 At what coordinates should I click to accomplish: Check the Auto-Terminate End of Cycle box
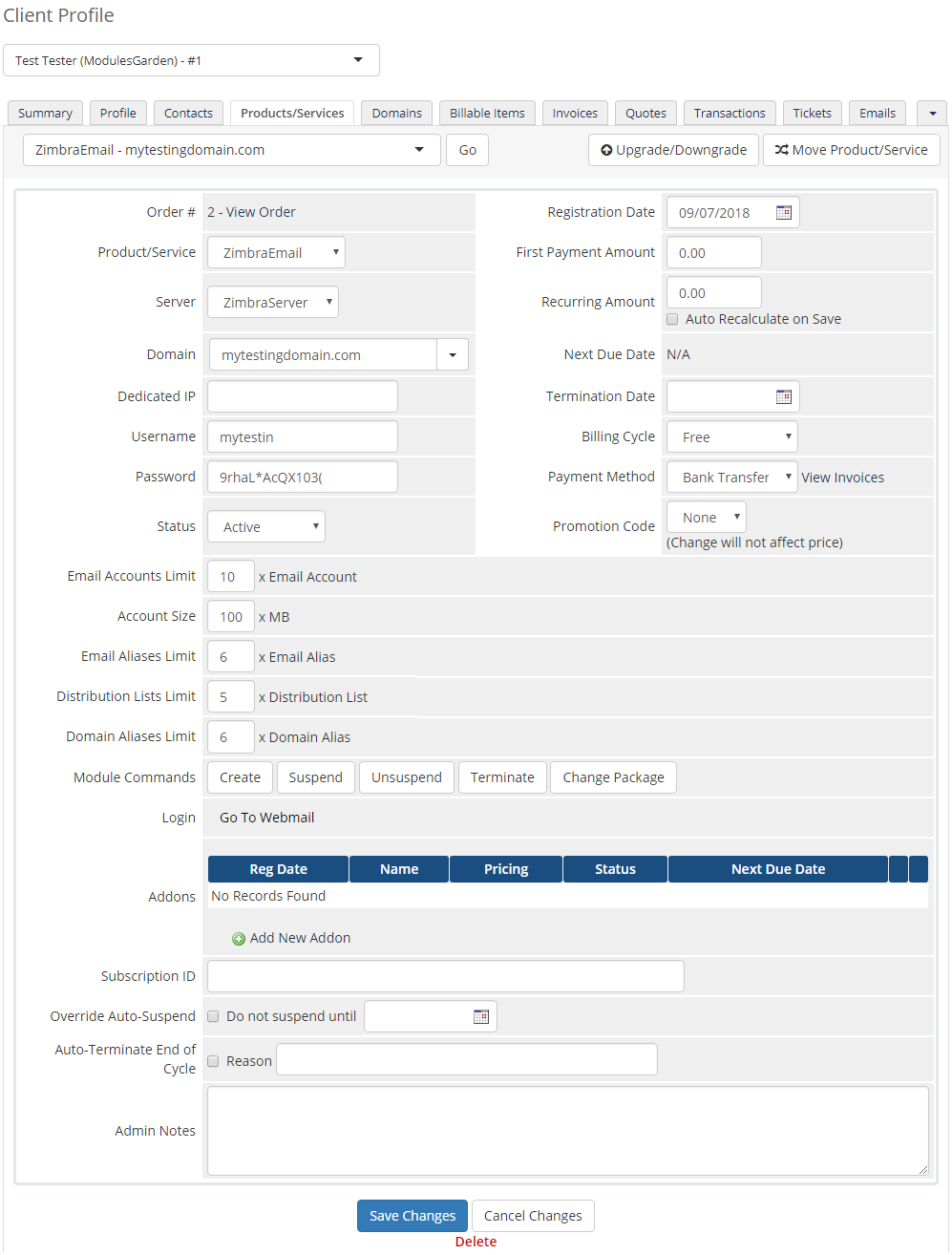(x=213, y=1061)
